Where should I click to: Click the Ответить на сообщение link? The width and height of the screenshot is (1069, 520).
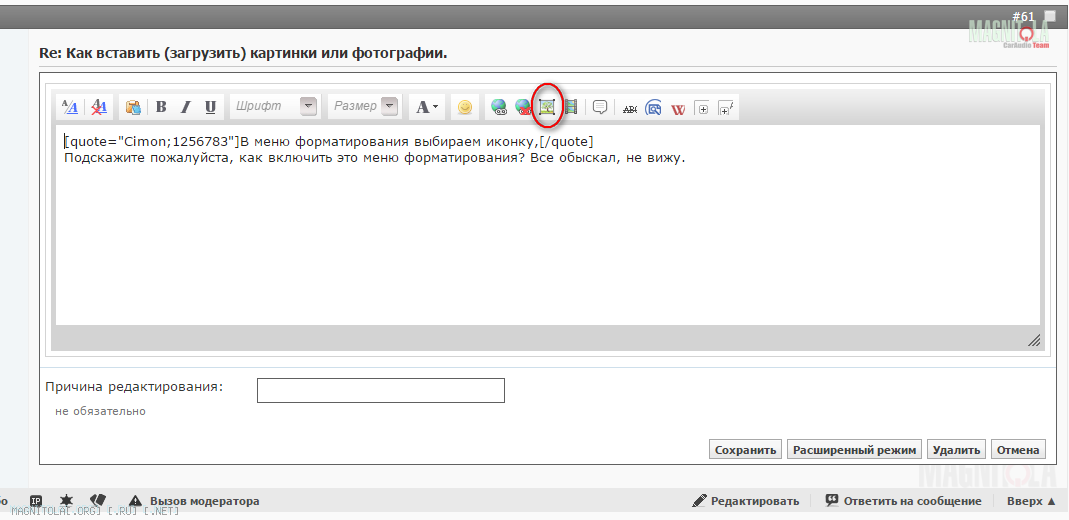(x=903, y=501)
